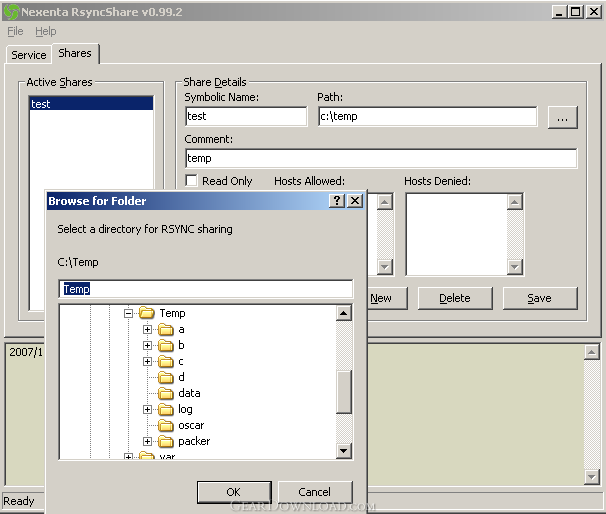Select the 'oscar' folder label

[x=191, y=425]
